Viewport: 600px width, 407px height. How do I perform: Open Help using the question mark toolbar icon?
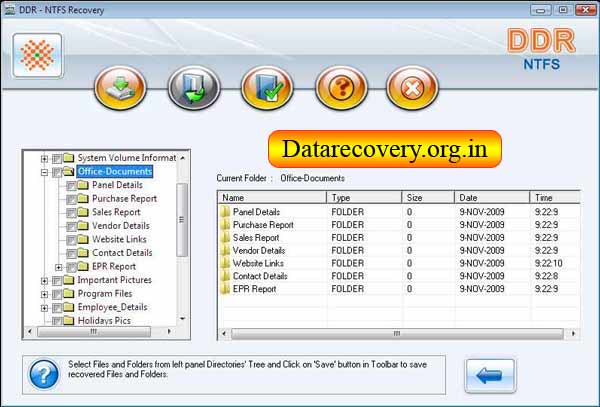[341, 88]
